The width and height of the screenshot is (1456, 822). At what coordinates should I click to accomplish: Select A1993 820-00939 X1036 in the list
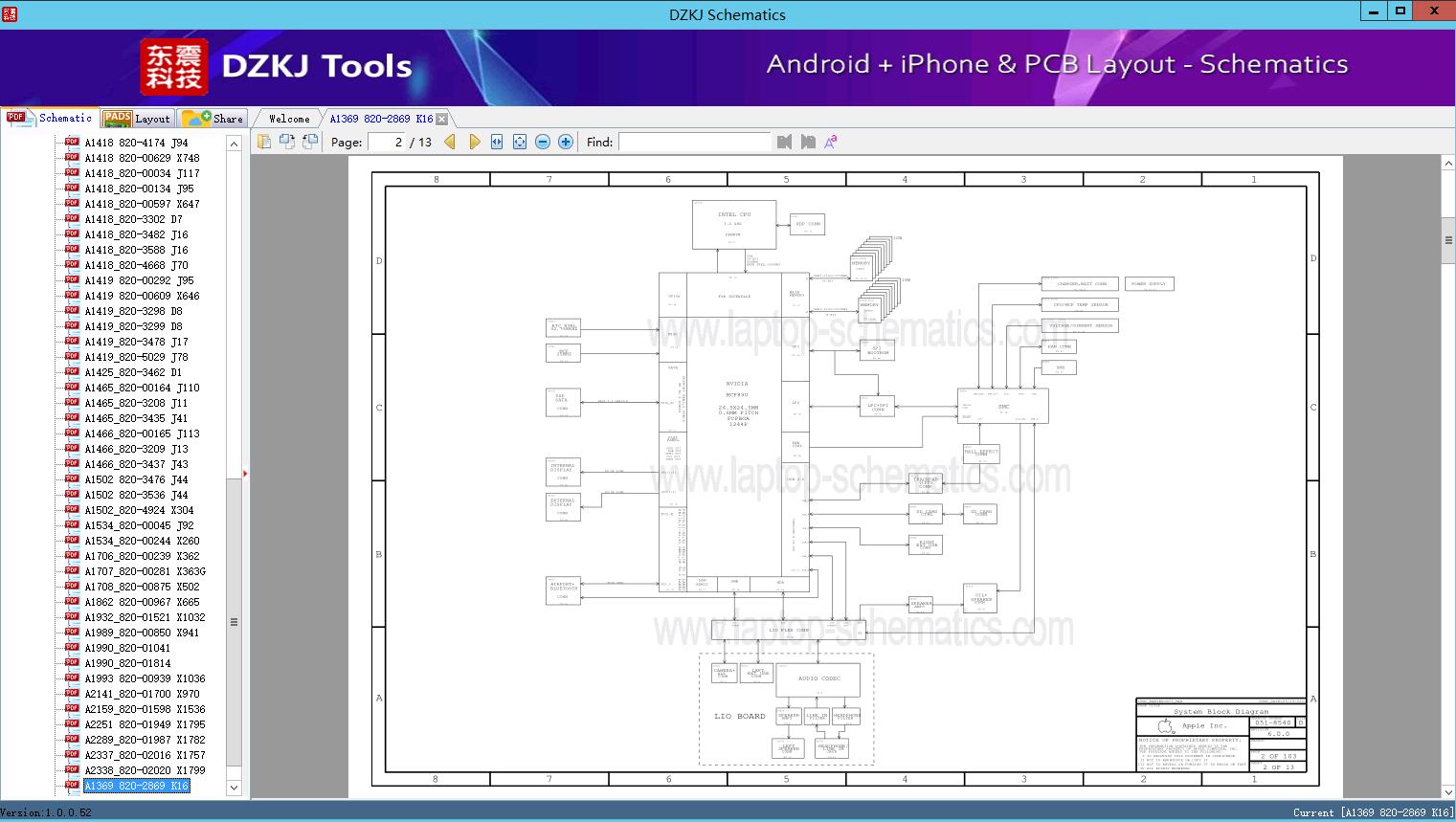point(145,678)
